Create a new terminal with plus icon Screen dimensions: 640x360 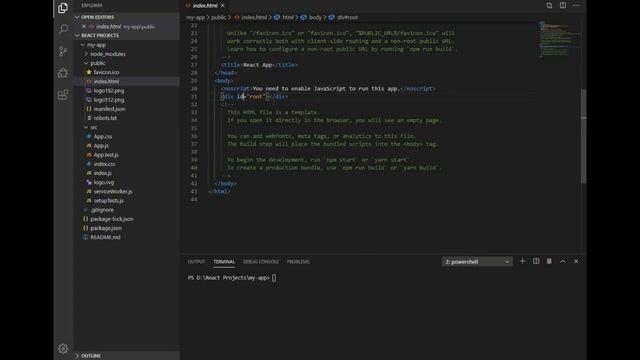tap(522, 261)
